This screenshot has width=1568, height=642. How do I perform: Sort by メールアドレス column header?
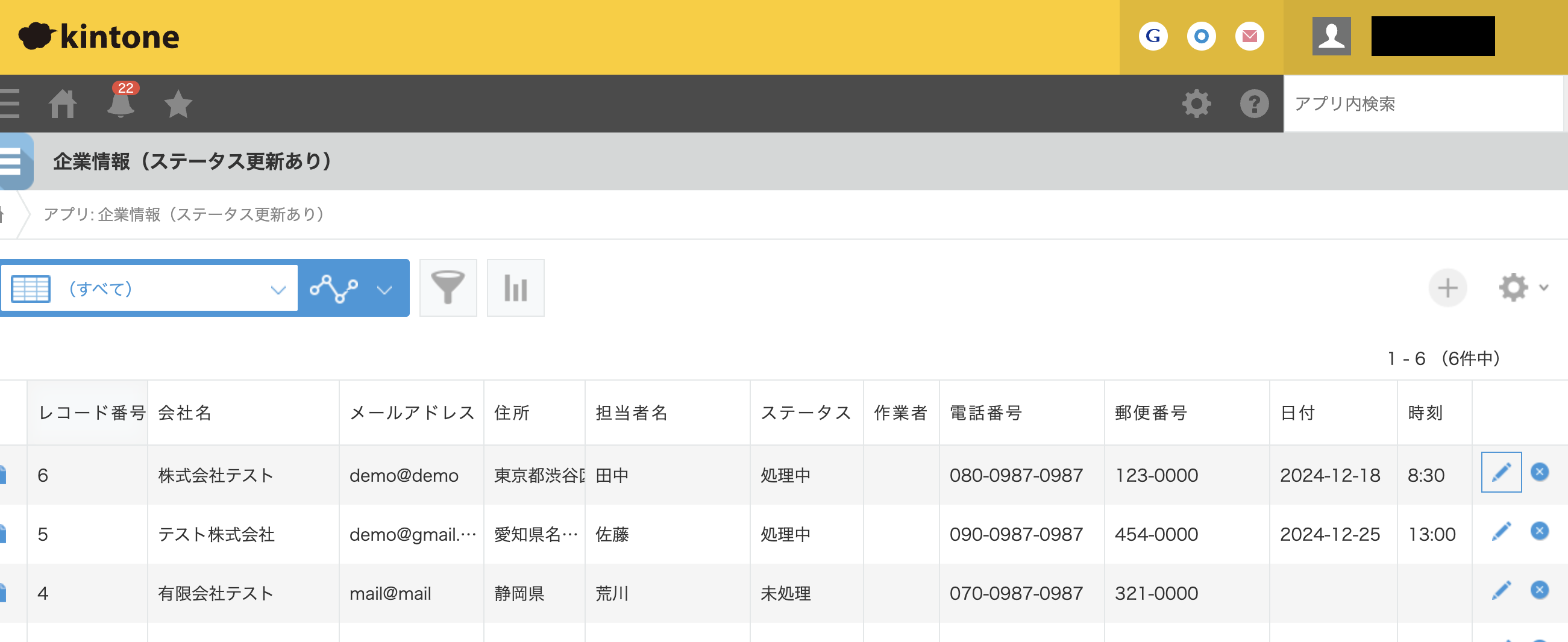click(412, 413)
